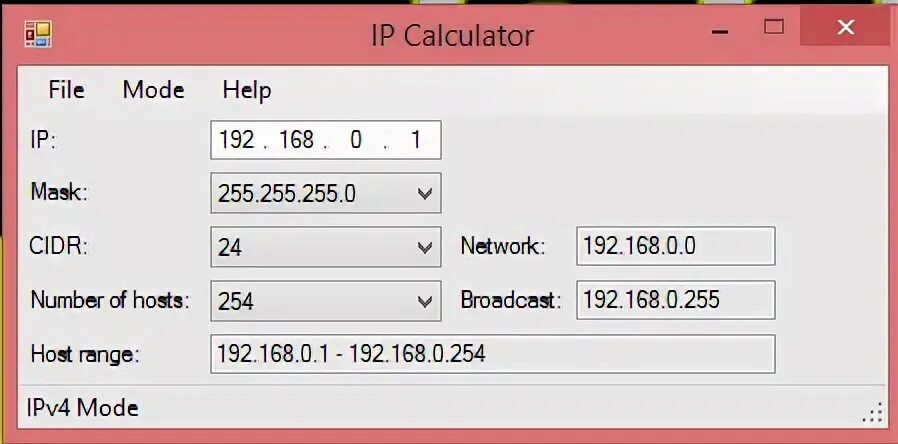Click the first IP octet 192
Viewport: 898px width, 444px height.
point(237,140)
